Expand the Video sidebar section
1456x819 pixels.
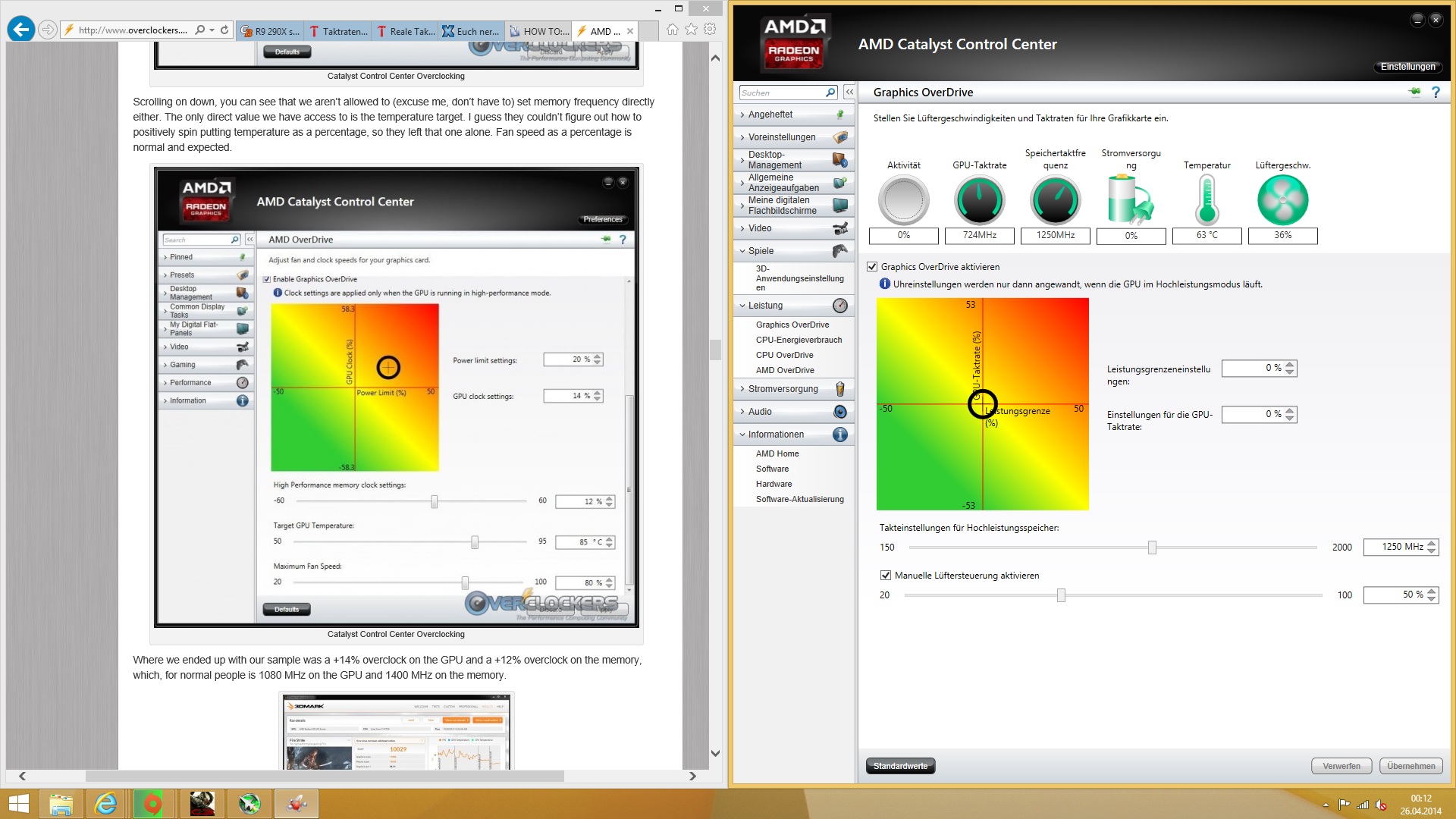point(759,228)
